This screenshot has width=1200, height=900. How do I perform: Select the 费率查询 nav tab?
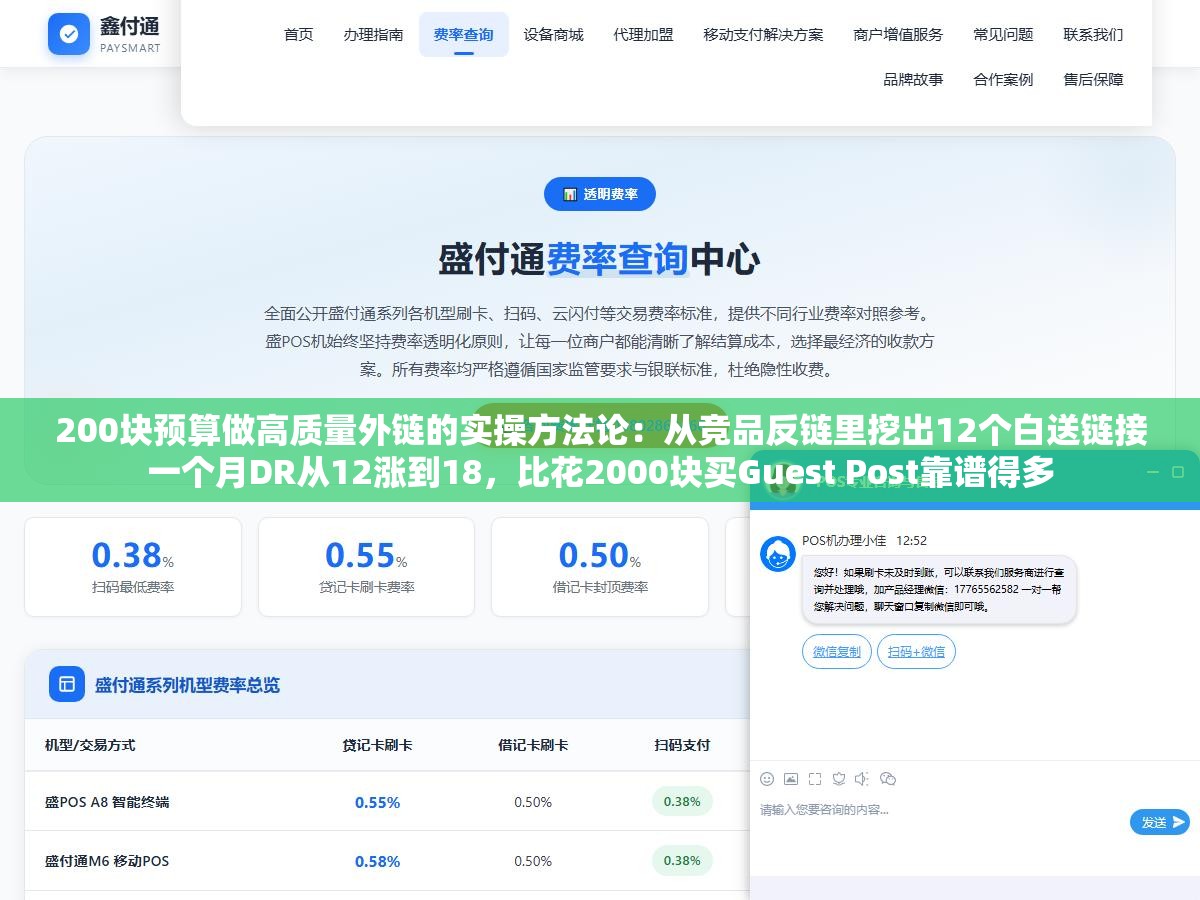tap(464, 34)
